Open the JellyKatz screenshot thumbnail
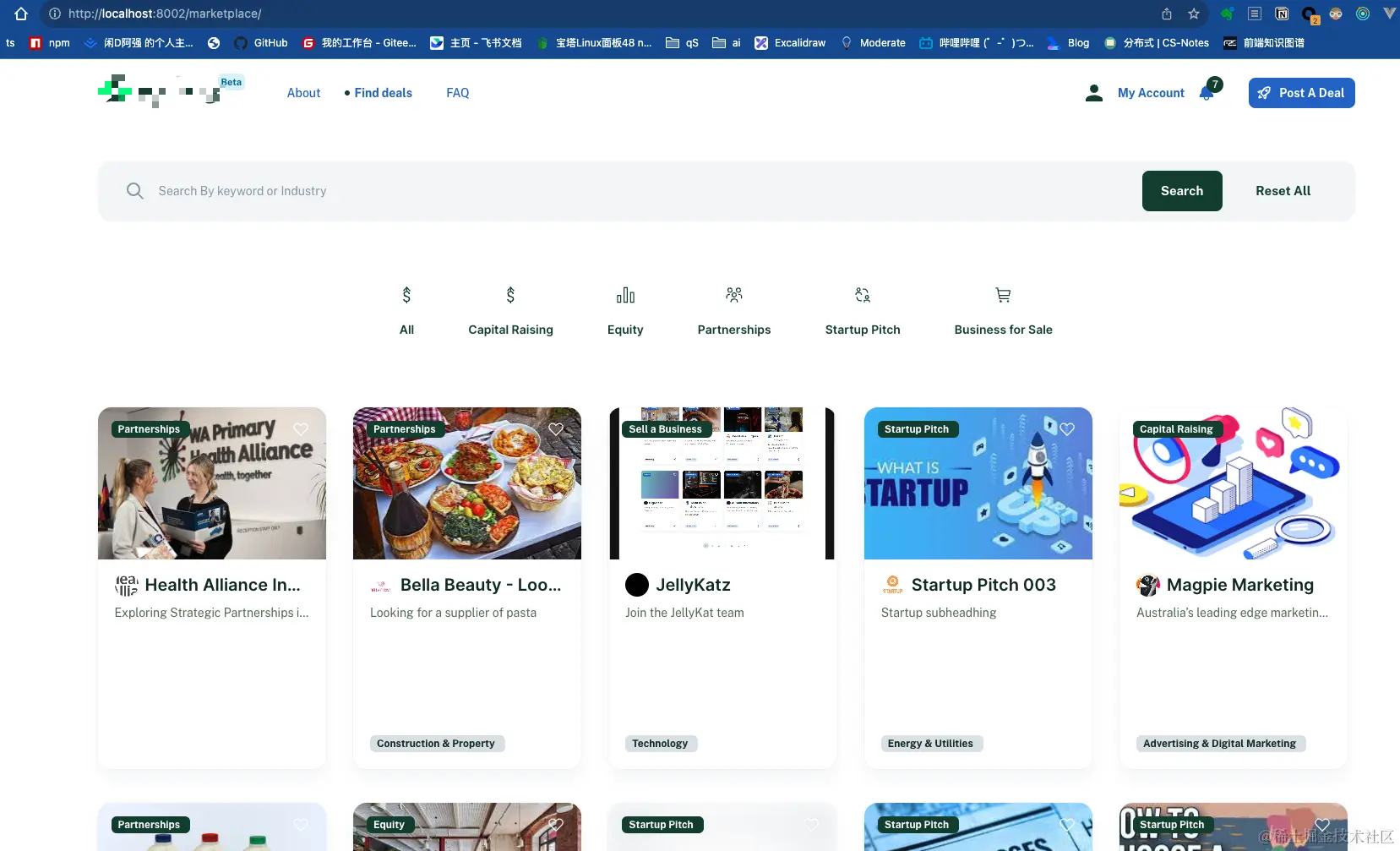The height and width of the screenshot is (851, 1400). pyautogui.click(x=722, y=483)
